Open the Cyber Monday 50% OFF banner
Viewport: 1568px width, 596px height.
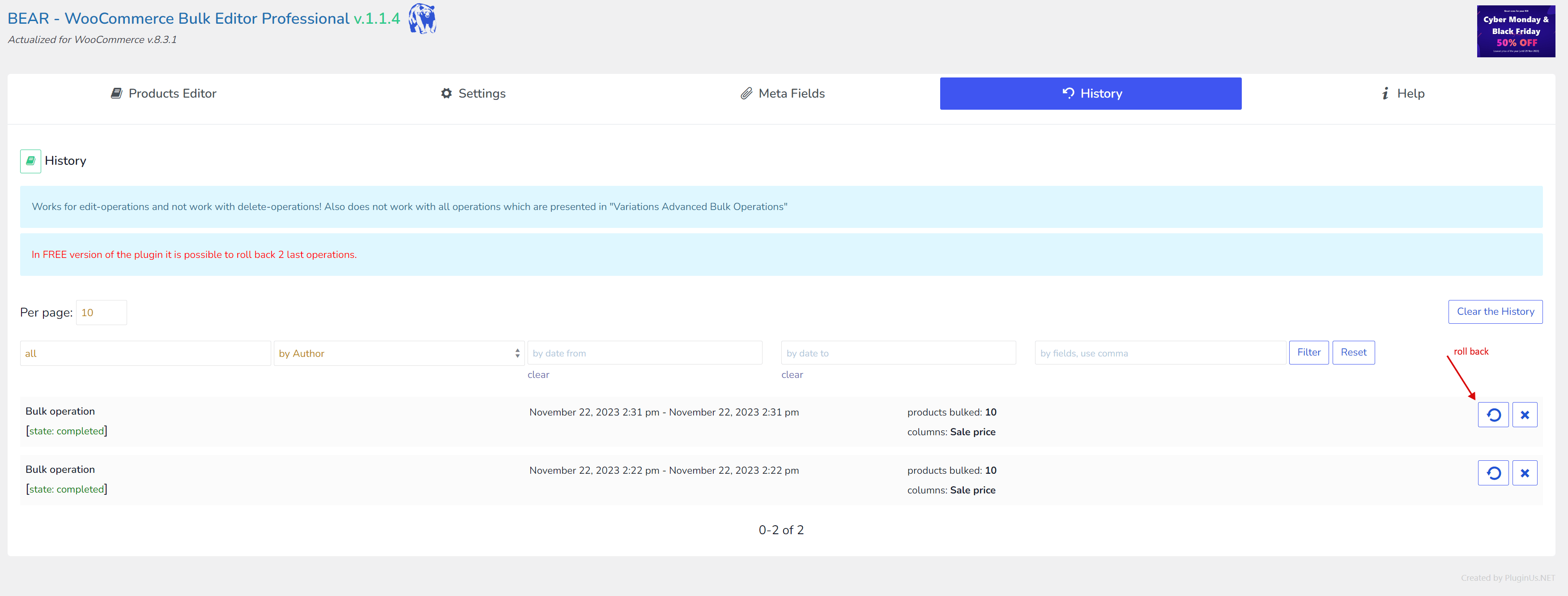pyautogui.click(x=1516, y=31)
